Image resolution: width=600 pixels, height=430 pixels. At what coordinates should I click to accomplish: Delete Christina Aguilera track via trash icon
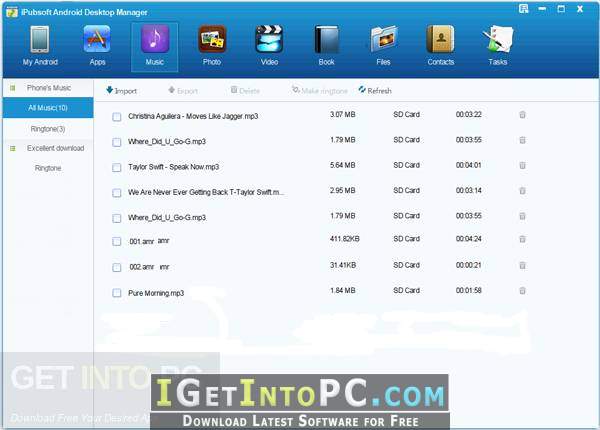[x=522, y=114]
